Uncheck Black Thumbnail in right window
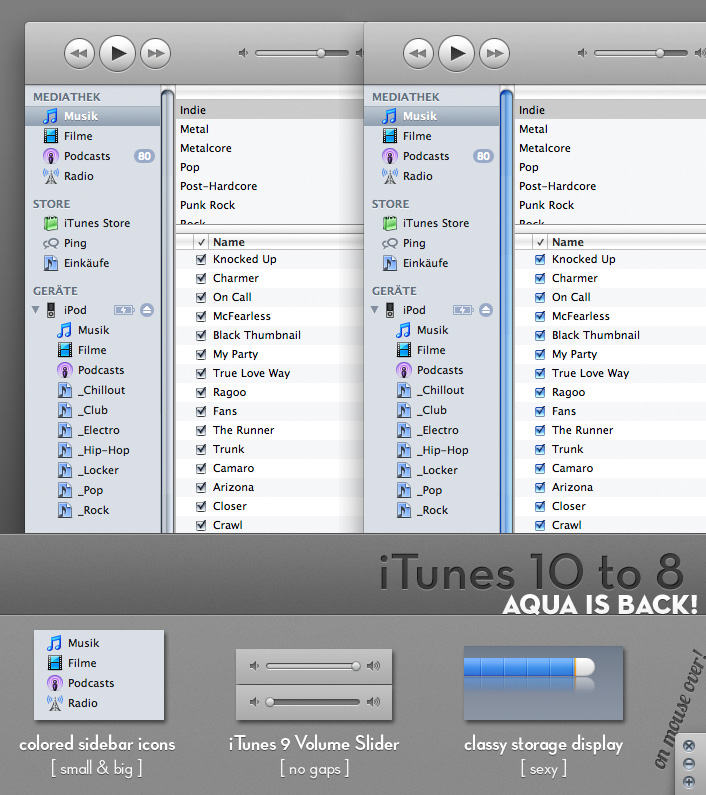This screenshot has height=795, width=706. pyautogui.click(x=540, y=335)
